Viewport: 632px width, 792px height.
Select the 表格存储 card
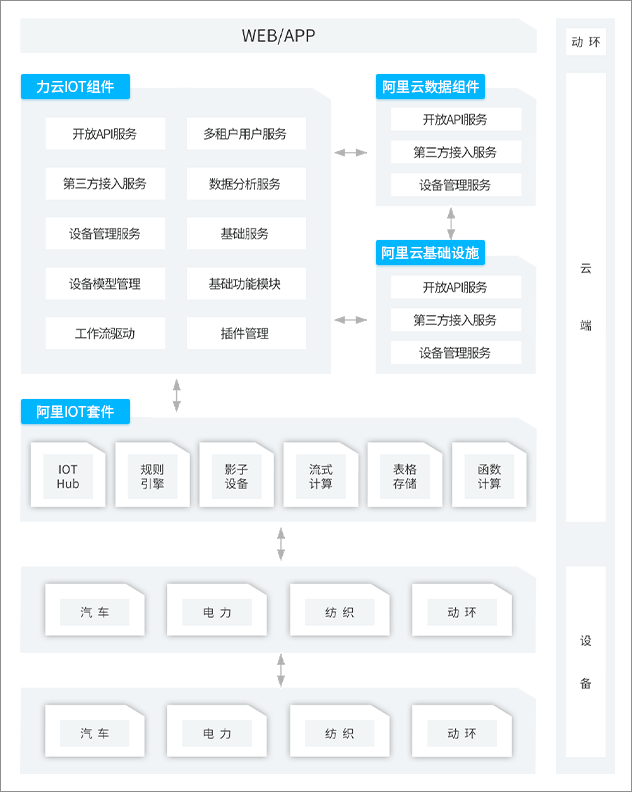(x=404, y=476)
